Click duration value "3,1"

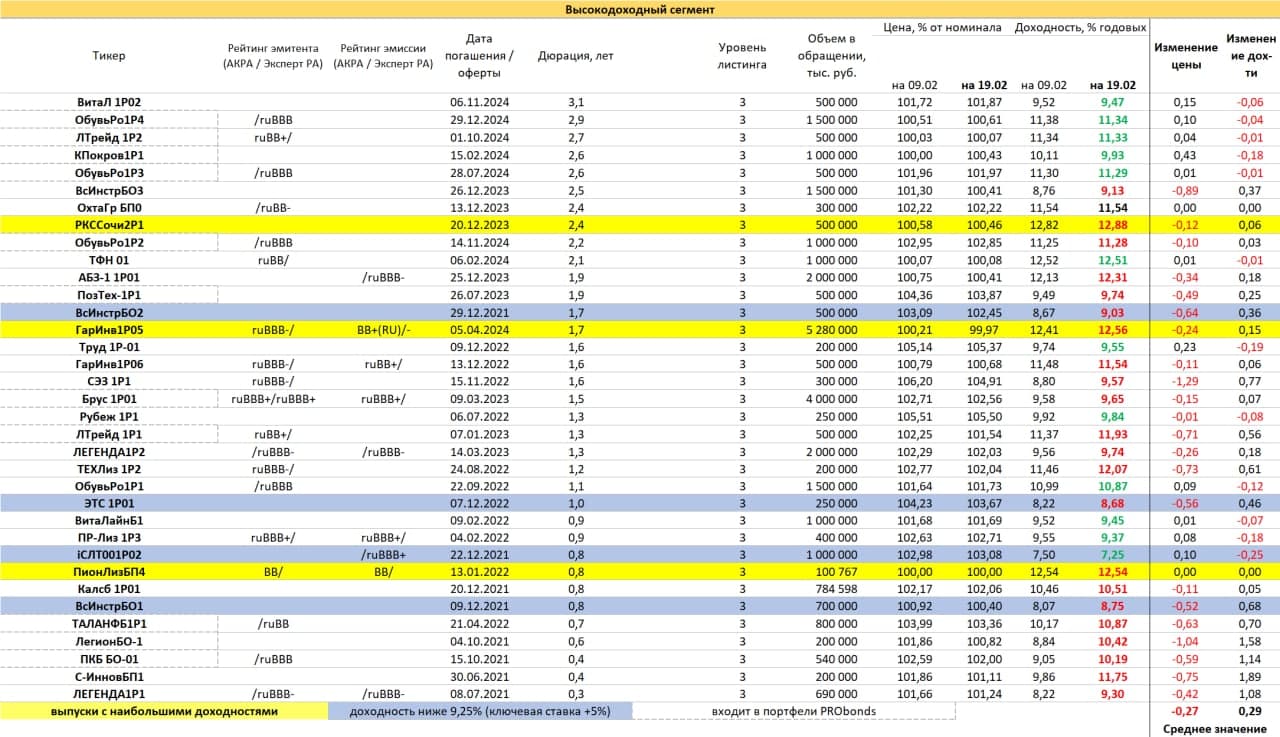pyautogui.click(x=576, y=102)
